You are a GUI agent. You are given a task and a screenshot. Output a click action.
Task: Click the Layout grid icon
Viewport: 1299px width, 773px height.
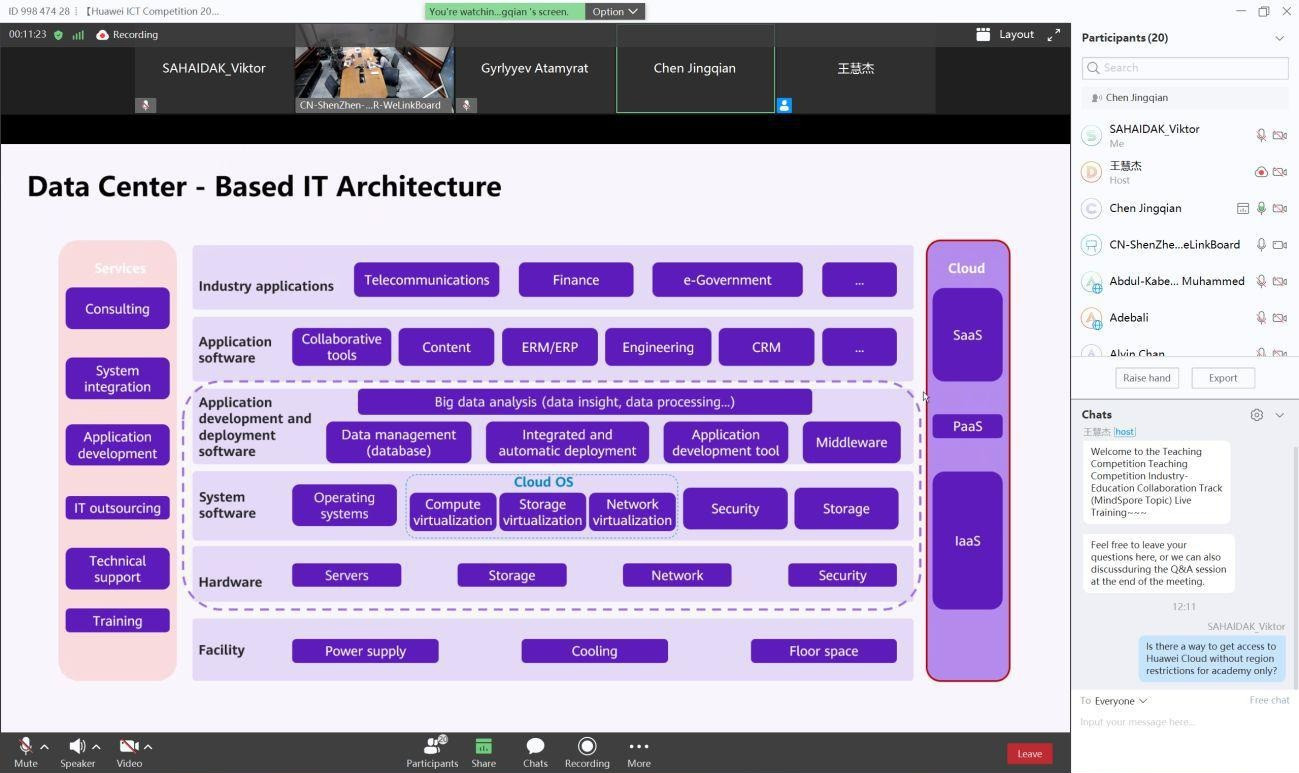tap(983, 35)
